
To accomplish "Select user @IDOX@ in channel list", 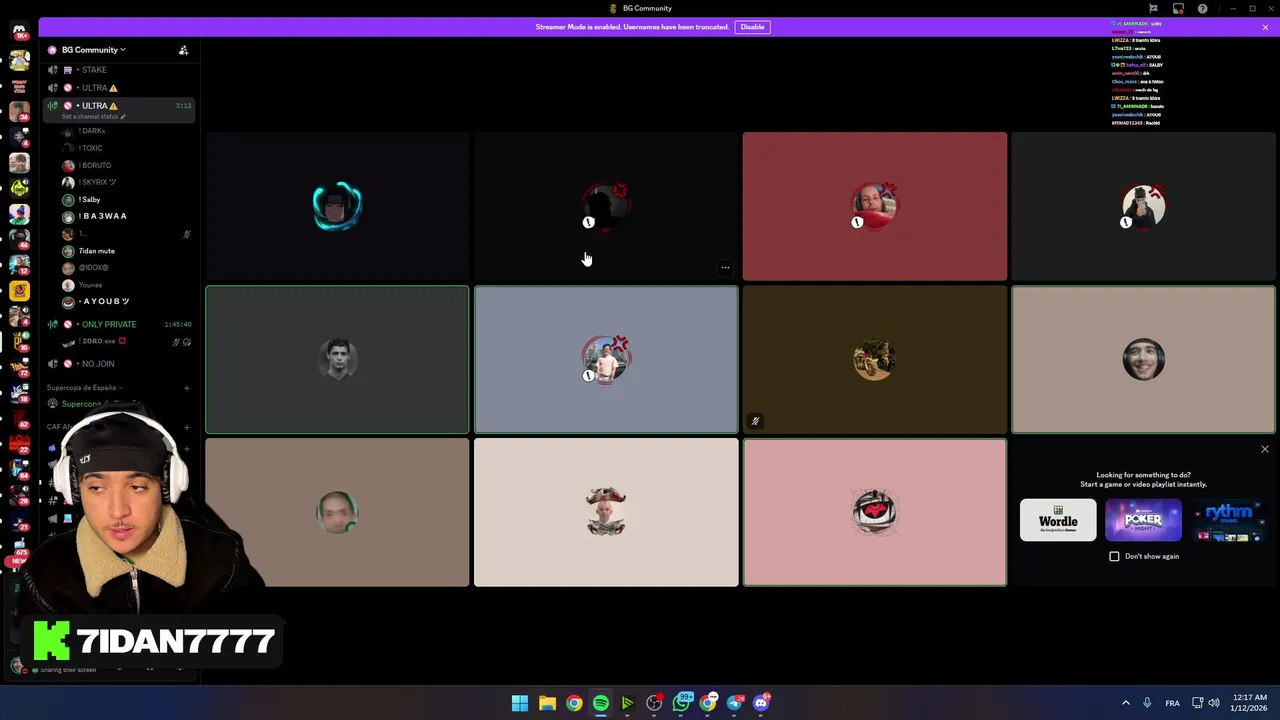I will [x=93, y=268].
